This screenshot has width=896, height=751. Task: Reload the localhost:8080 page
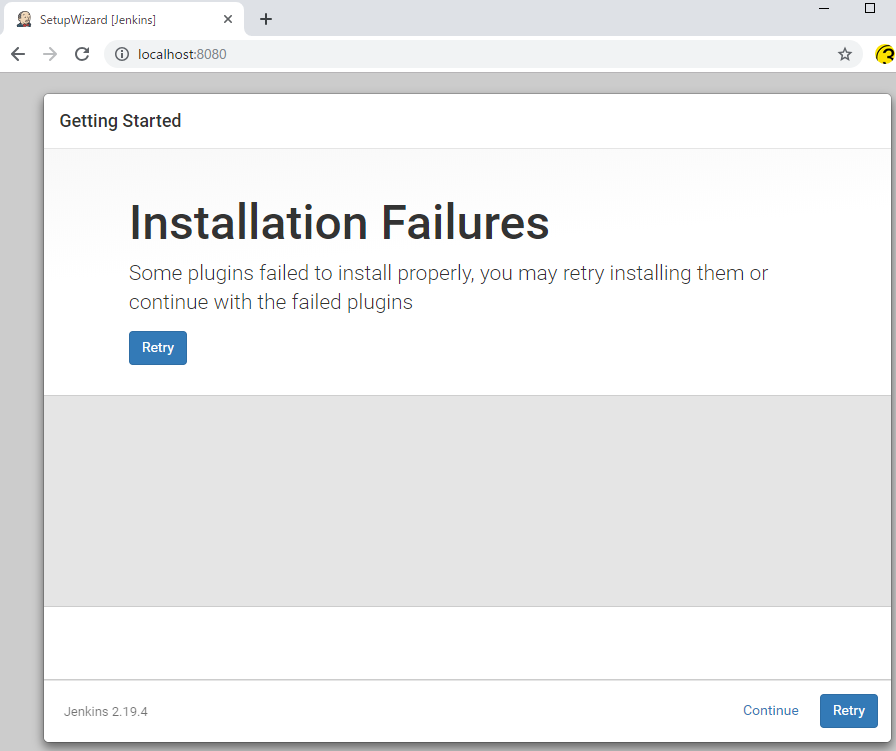82,54
